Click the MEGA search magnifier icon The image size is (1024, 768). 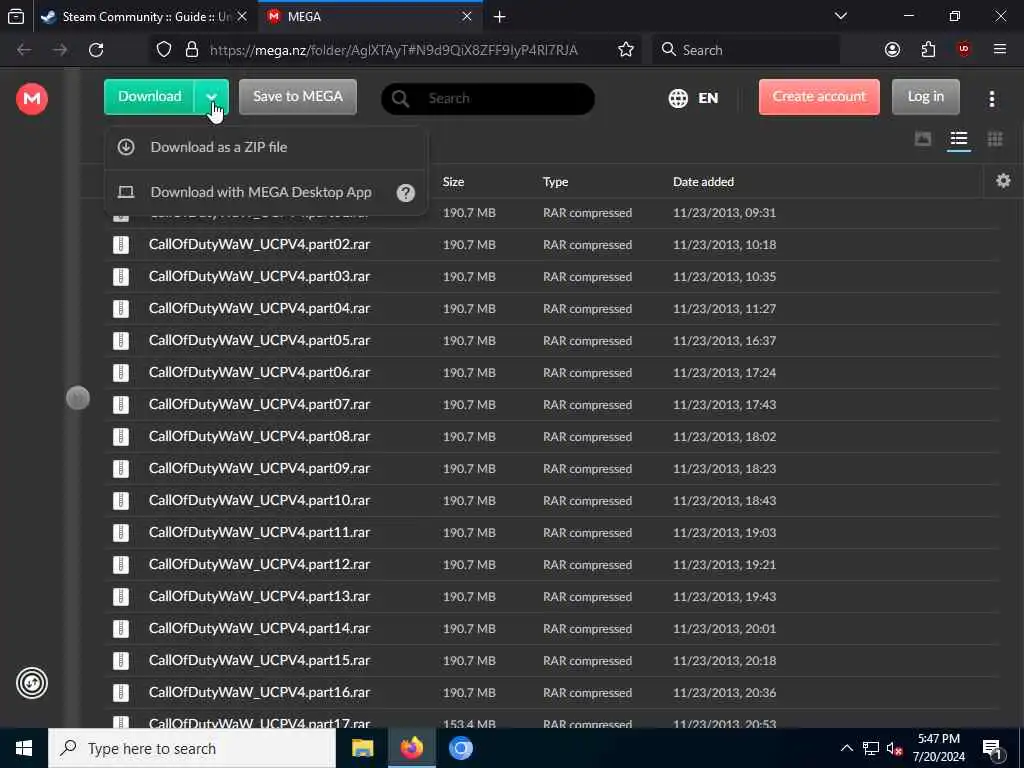coord(400,99)
